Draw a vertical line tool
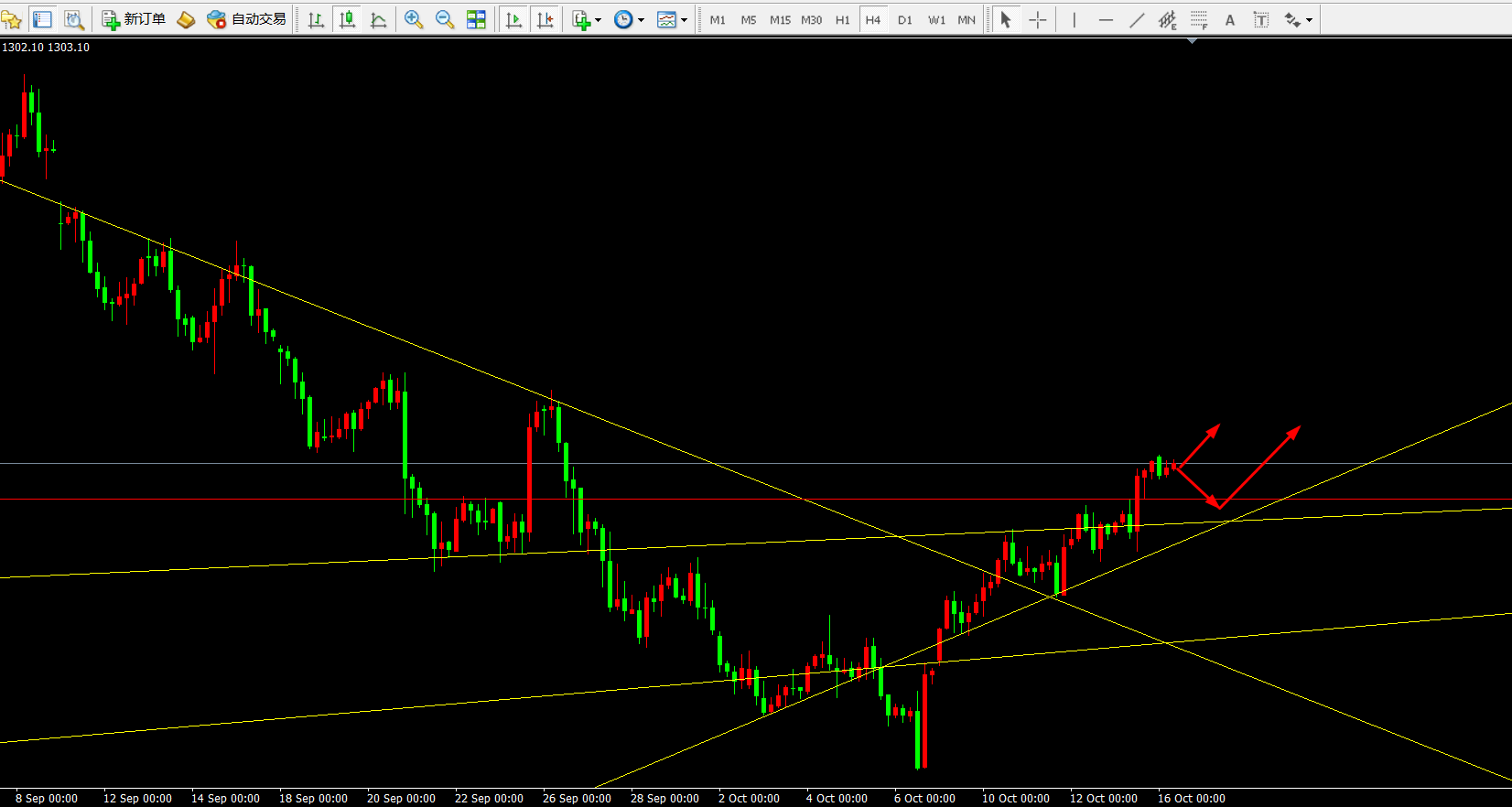1512x807 pixels. 1075,19
